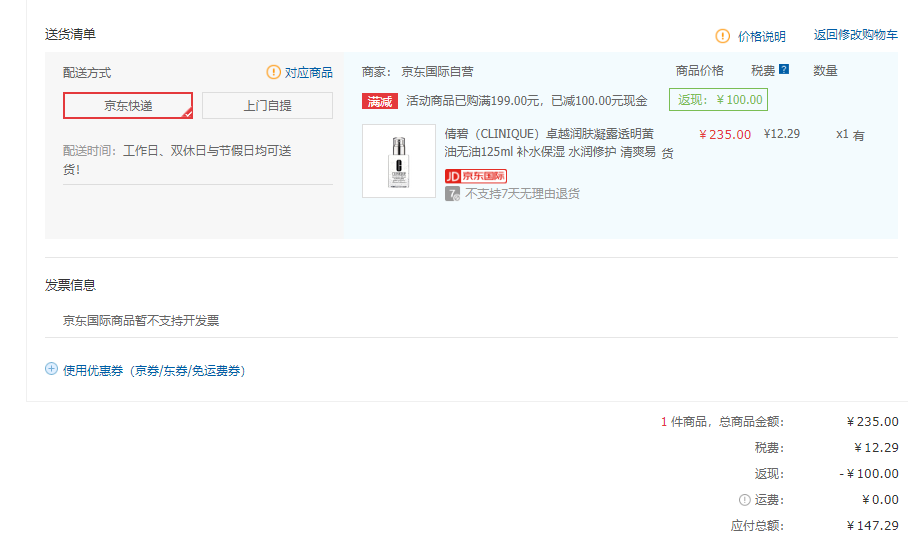908x537 pixels.
Task: Click 京东国际商品暂不支持开发票 notice
Action: tap(141, 320)
